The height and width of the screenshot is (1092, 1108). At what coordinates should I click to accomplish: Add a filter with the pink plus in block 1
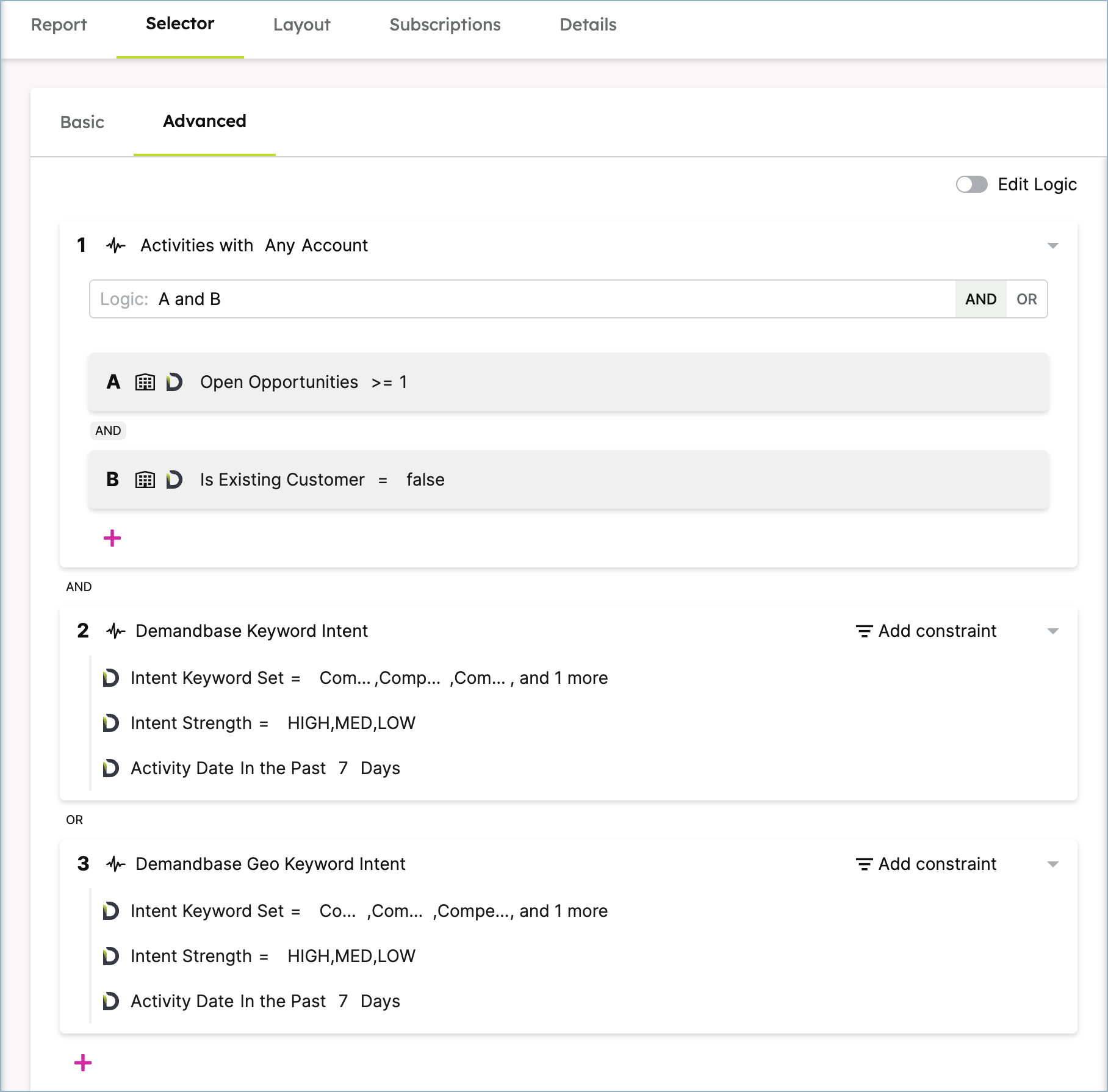[x=112, y=538]
